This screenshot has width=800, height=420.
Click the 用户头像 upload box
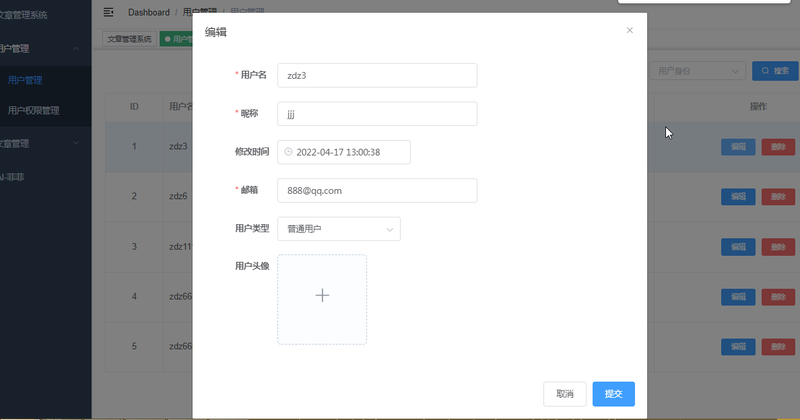[322, 300]
